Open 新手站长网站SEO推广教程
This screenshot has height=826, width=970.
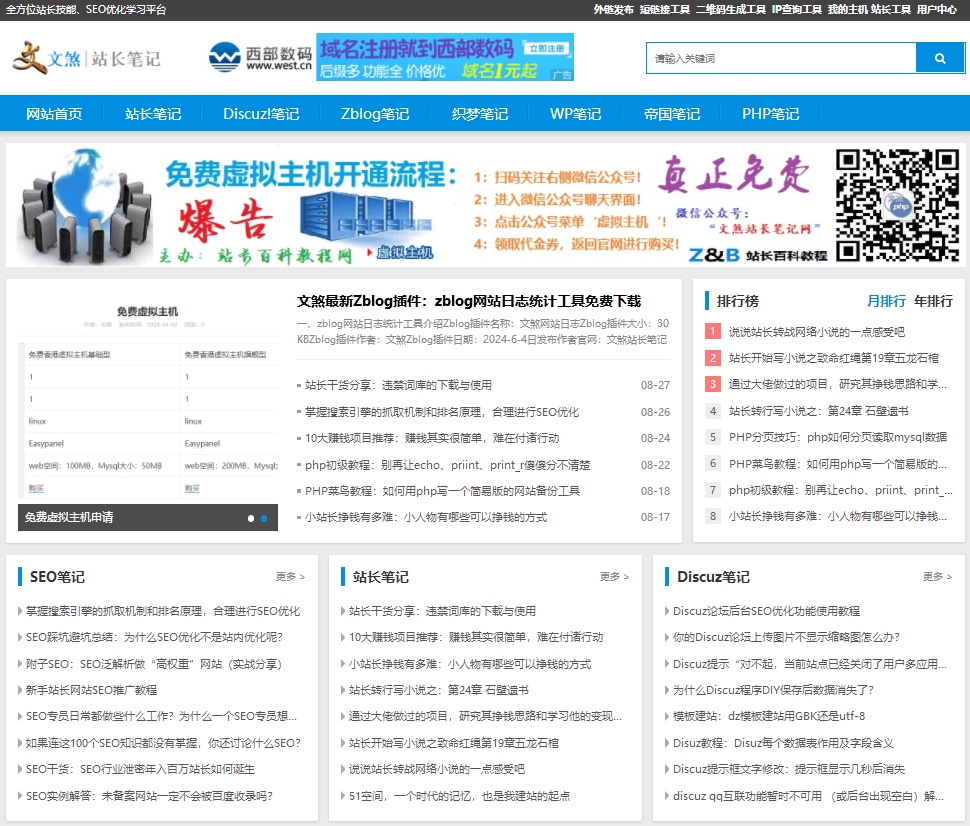point(92,690)
